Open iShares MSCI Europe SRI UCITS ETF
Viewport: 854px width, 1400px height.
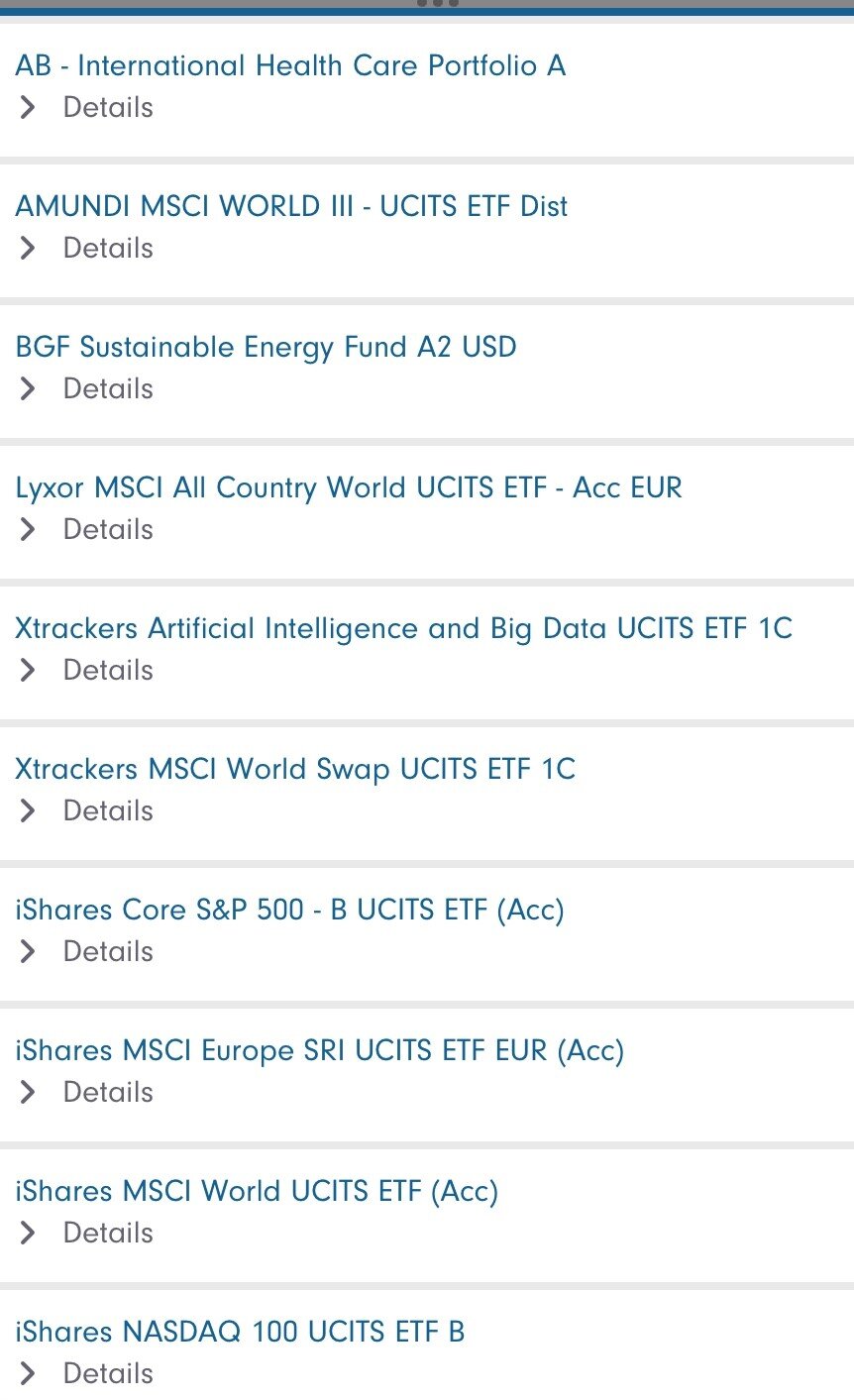point(319,1051)
